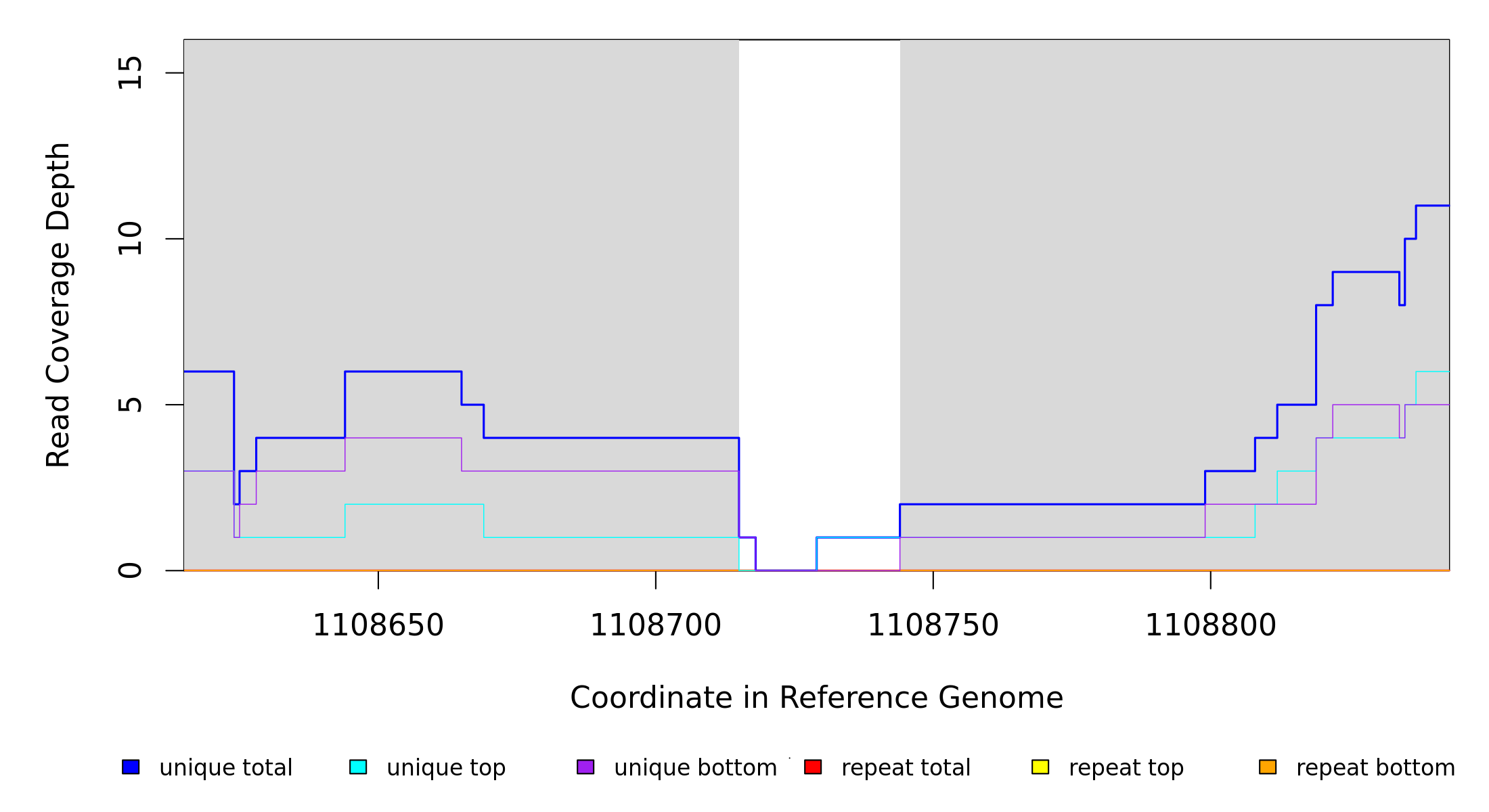Image resolution: width=1489 pixels, height=812 pixels.
Task: Click the 1108650 x-axis tick label
Action: point(378,626)
